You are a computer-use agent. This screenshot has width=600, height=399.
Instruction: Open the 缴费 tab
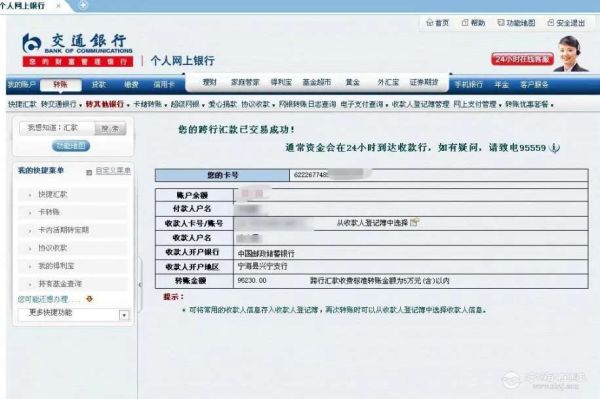pyautogui.click(x=131, y=85)
